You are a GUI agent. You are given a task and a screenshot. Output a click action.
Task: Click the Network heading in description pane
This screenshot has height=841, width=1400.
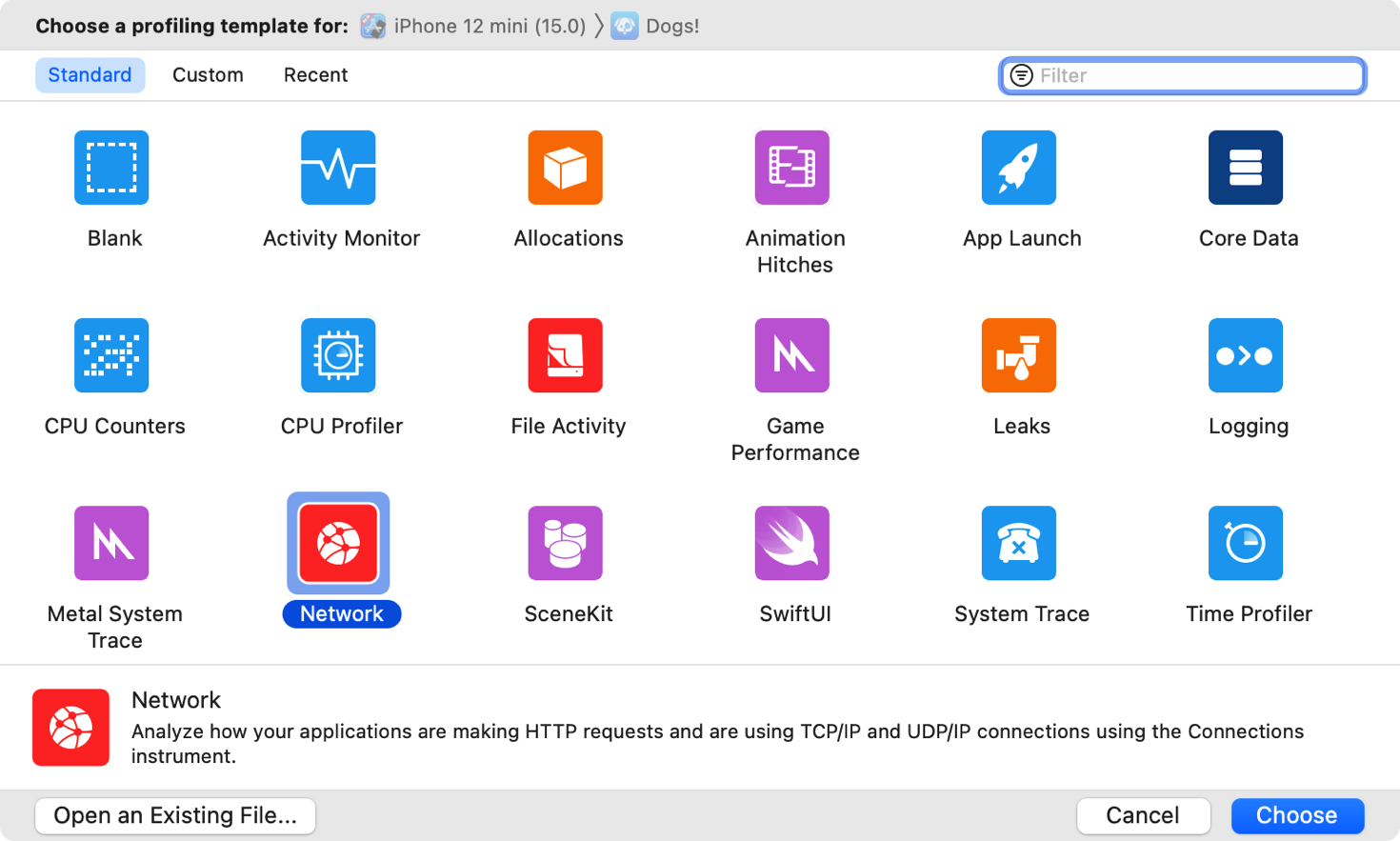[176, 700]
